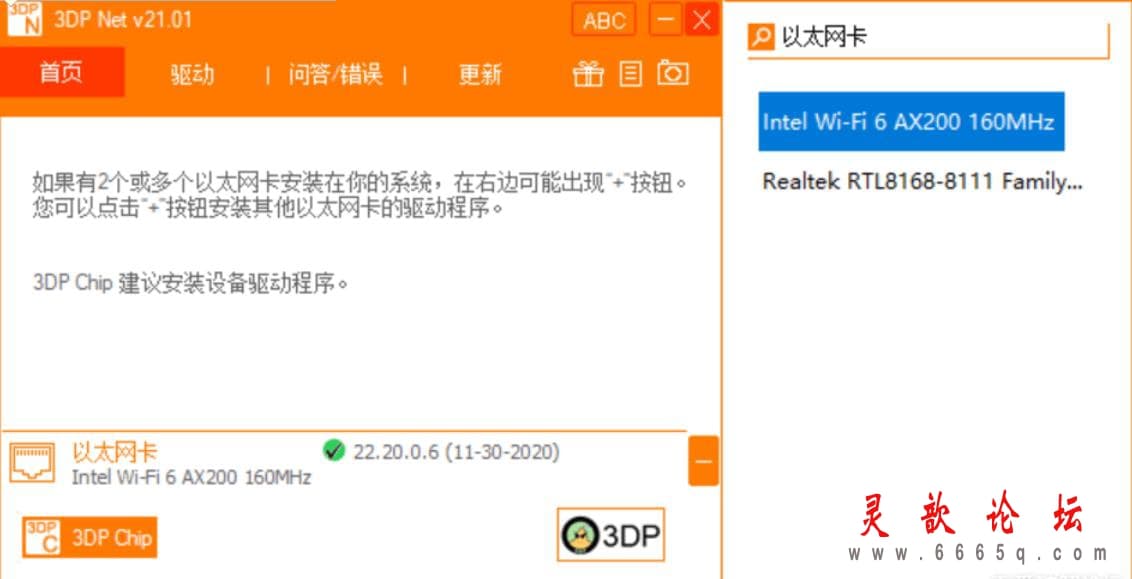Click the 以太网卡 orange link
The width and height of the screenshot is (1132, 579).
[x=114, y=452]
